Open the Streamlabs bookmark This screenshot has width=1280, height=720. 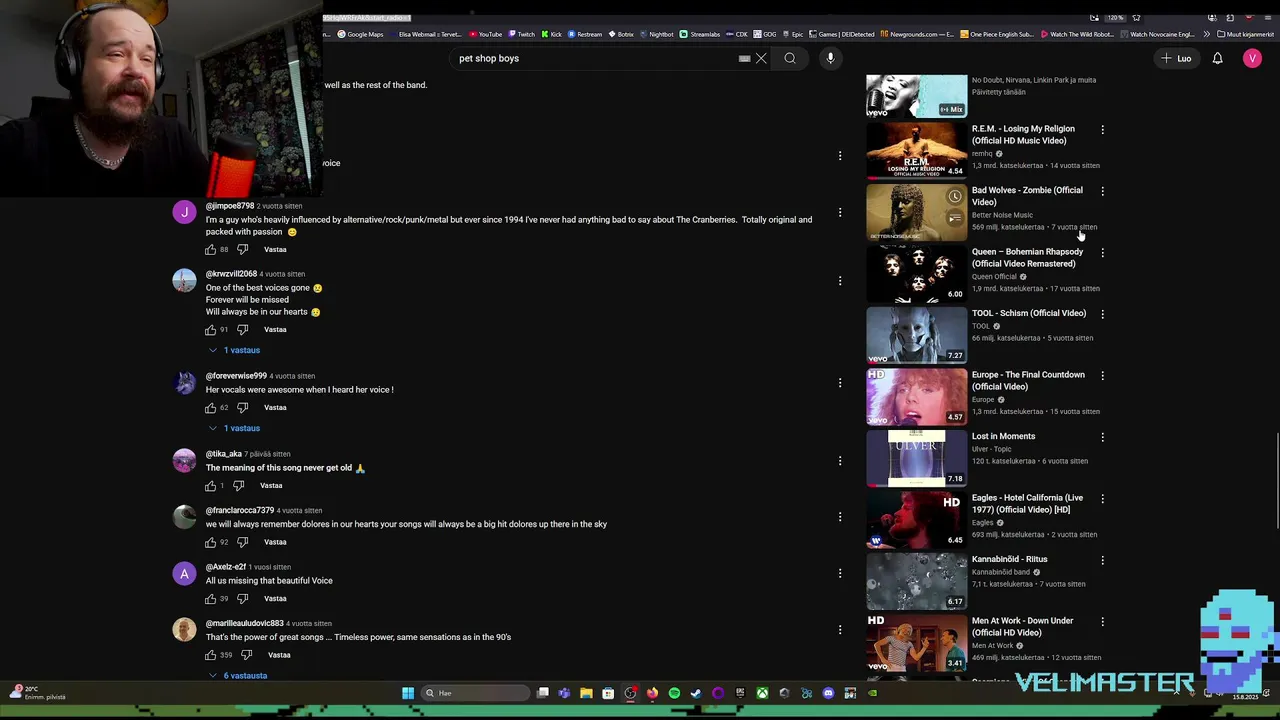[x=699, y=34]
